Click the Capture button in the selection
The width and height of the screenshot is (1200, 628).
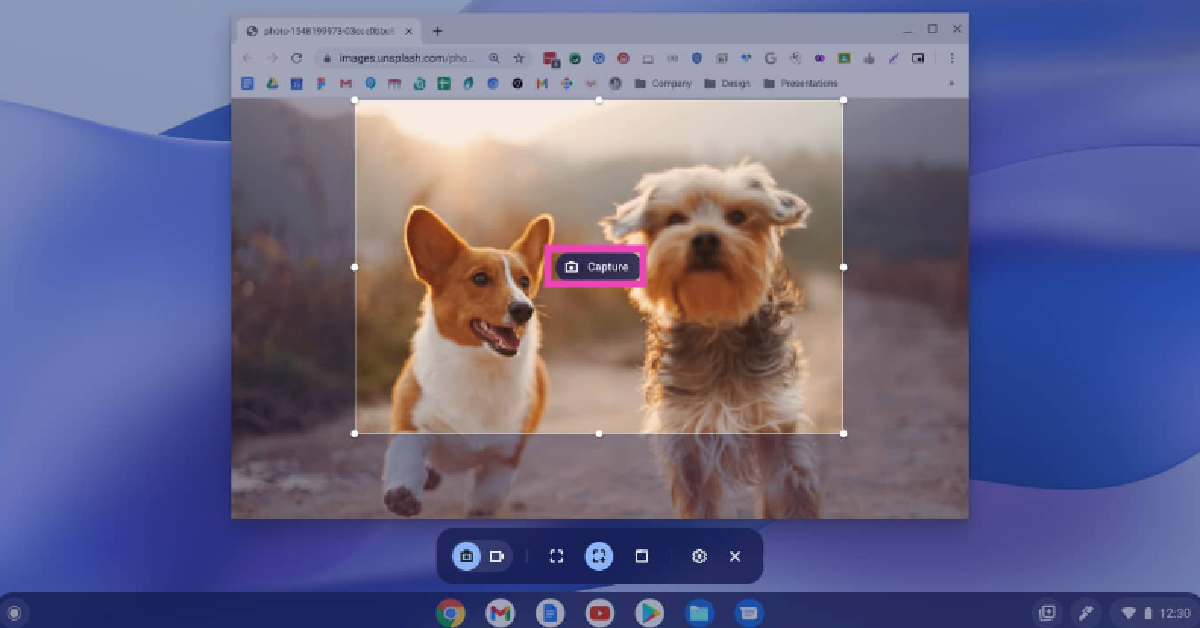pyautogui.click(x=596, y=267)
